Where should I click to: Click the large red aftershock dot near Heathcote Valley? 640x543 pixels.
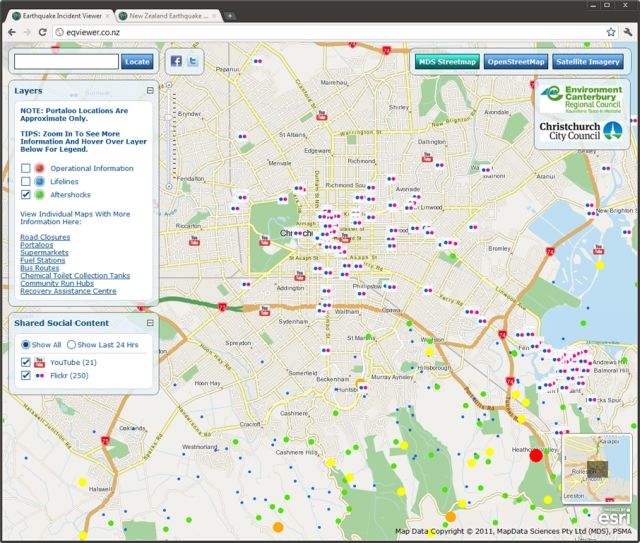pyautogui.click(x=536, y=455)
